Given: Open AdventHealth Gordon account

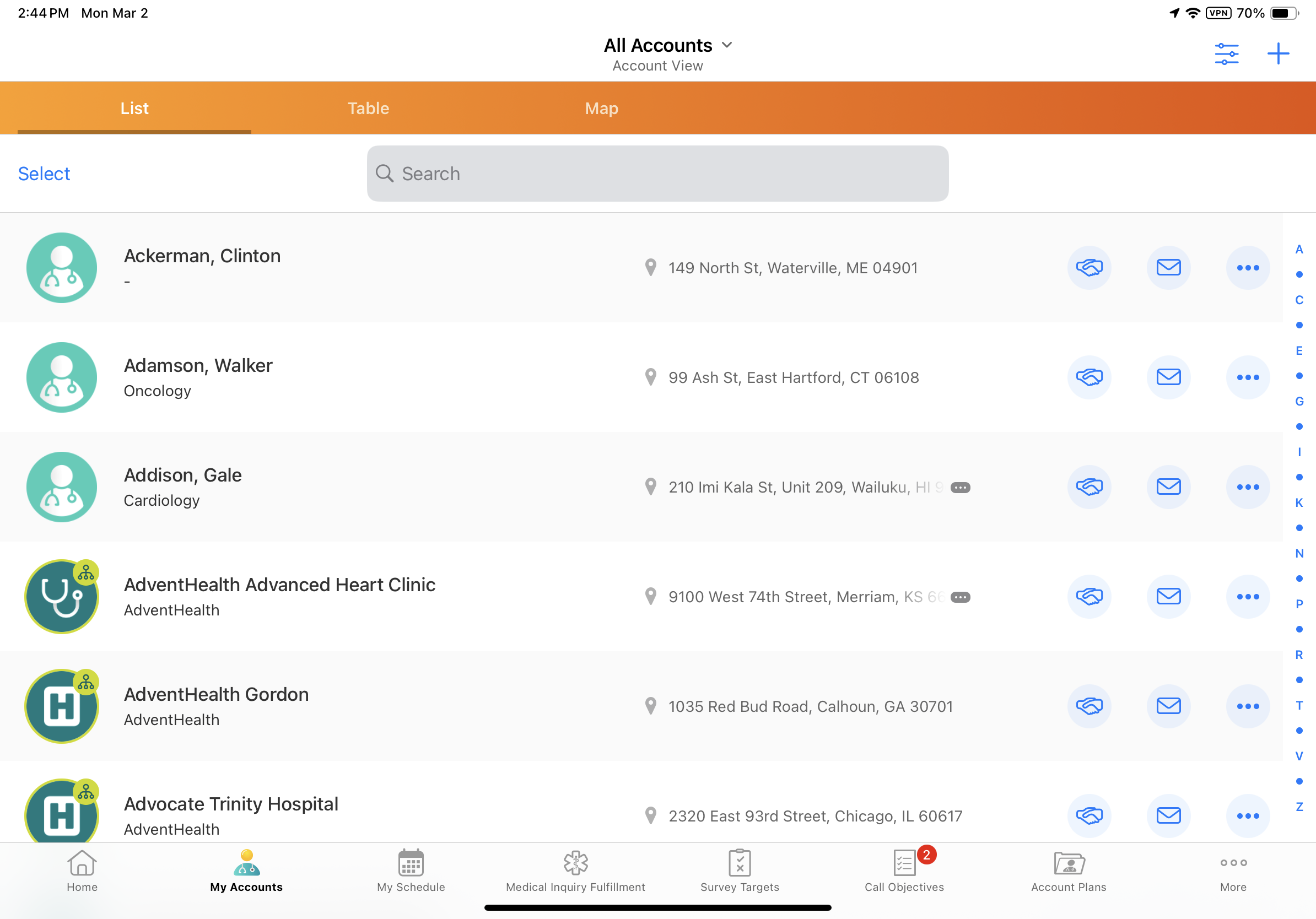Looking at the screenshot, I should [x=216, y=694].
